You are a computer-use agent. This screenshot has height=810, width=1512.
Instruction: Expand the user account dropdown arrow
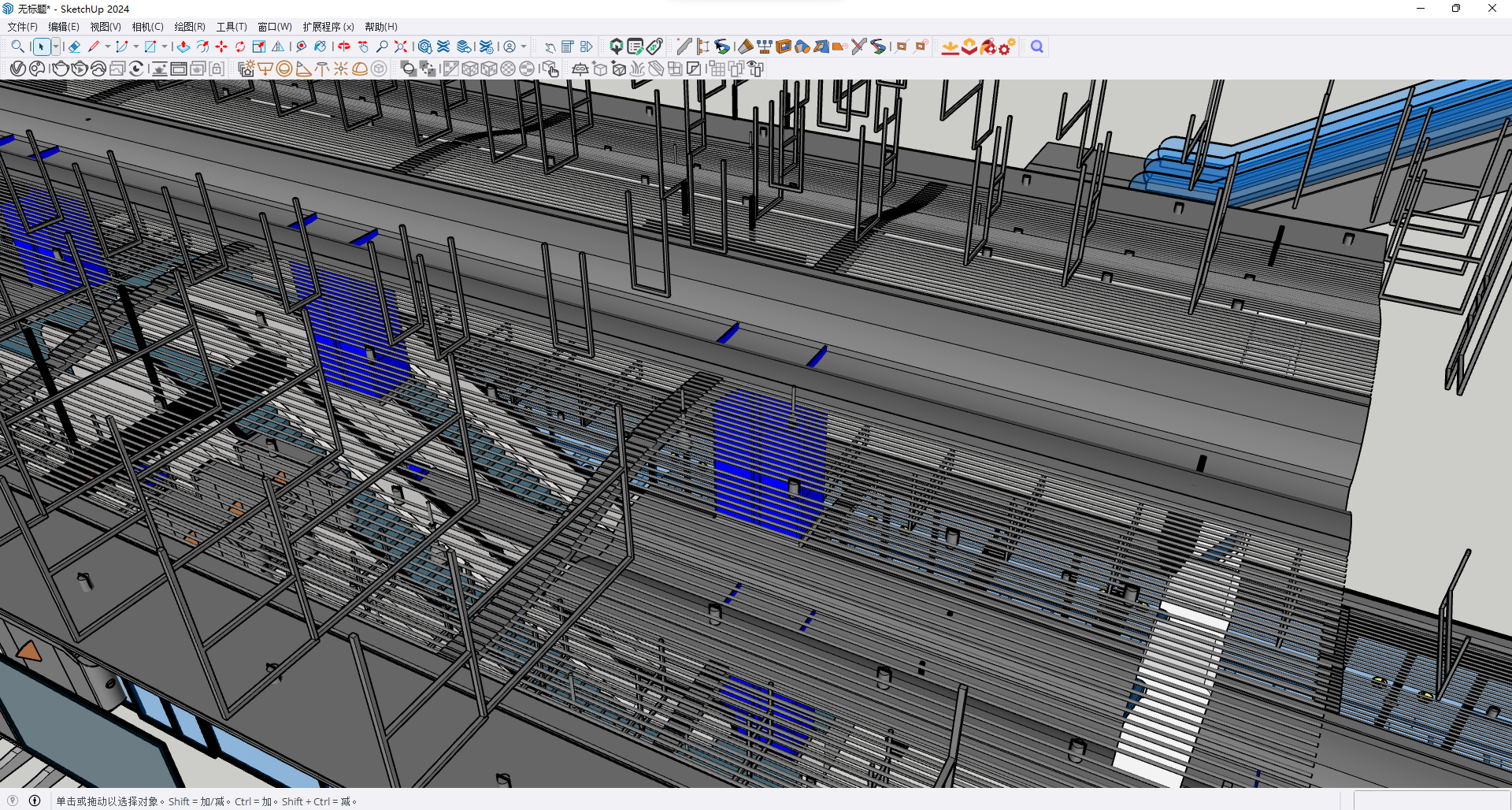click(x=524, y=47)
